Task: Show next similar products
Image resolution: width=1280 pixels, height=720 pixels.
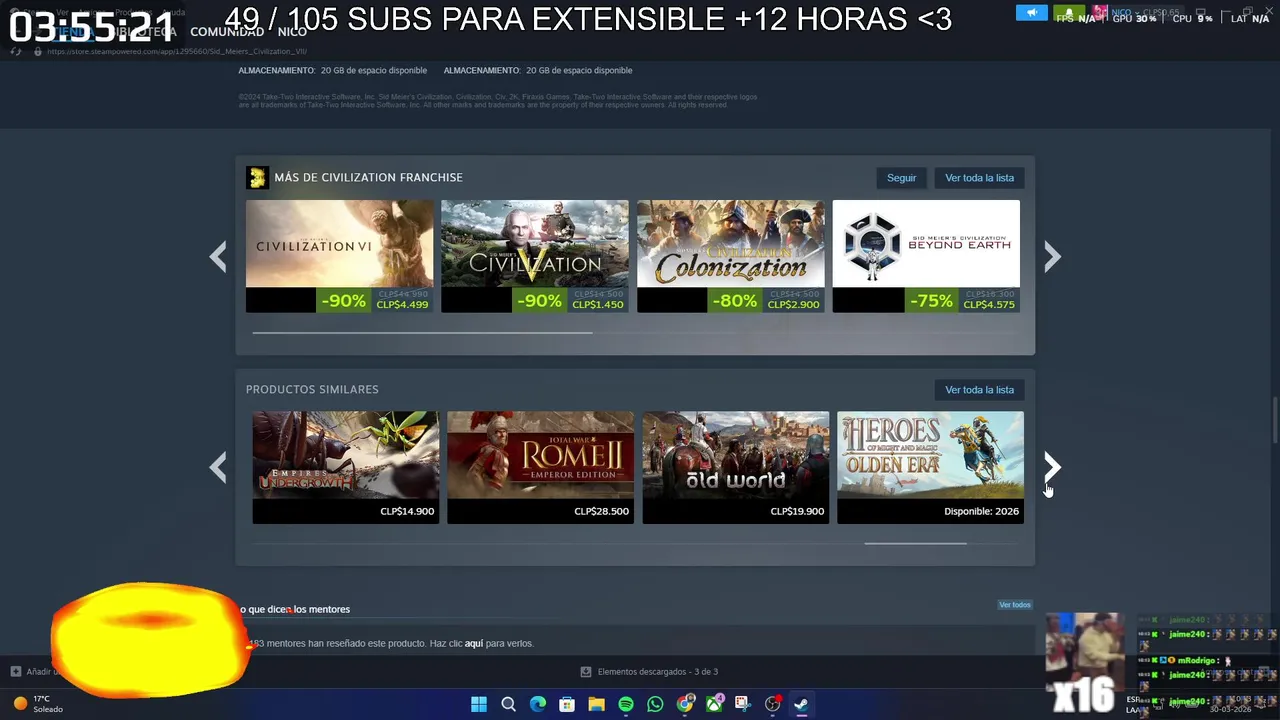Action: click(x=1052, y=467)
